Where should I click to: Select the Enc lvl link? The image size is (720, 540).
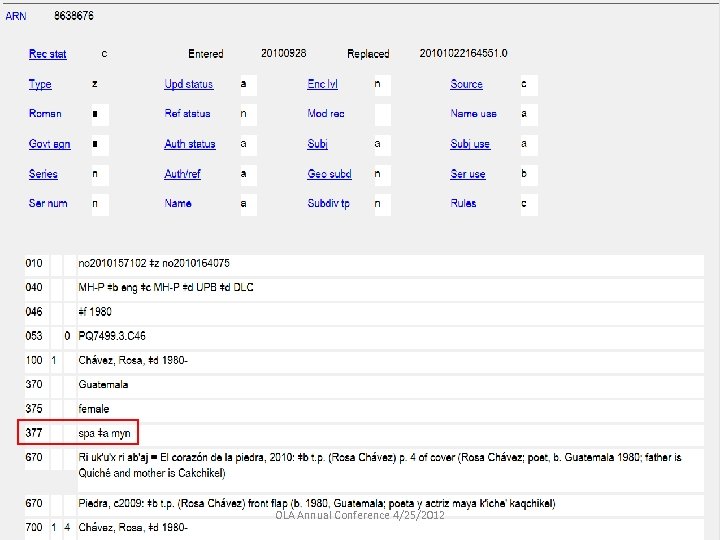click(x=323, y=85)
